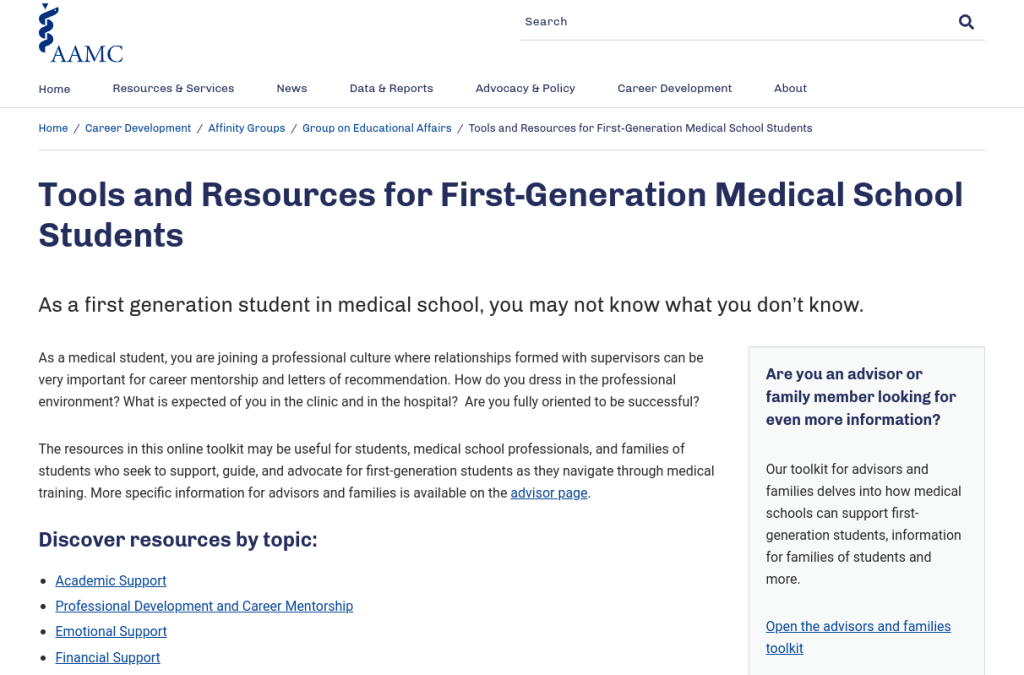Screen dimensions: 1024x675
Task: Open Group on Educational Affairs breadcrumb
Action: point(376,128)
